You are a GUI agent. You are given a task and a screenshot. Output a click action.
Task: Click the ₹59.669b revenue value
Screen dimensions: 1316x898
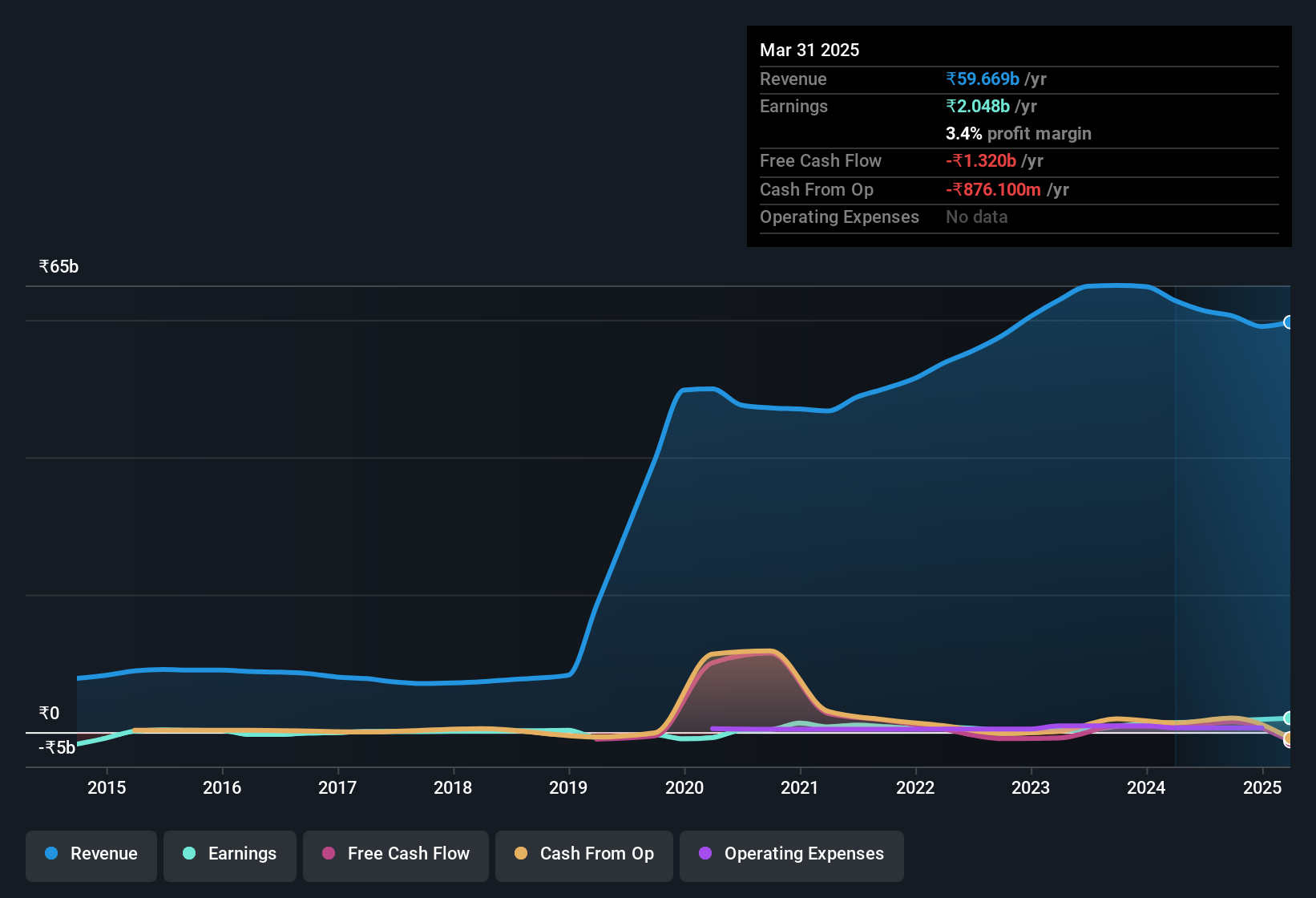[x=983, y=79]
